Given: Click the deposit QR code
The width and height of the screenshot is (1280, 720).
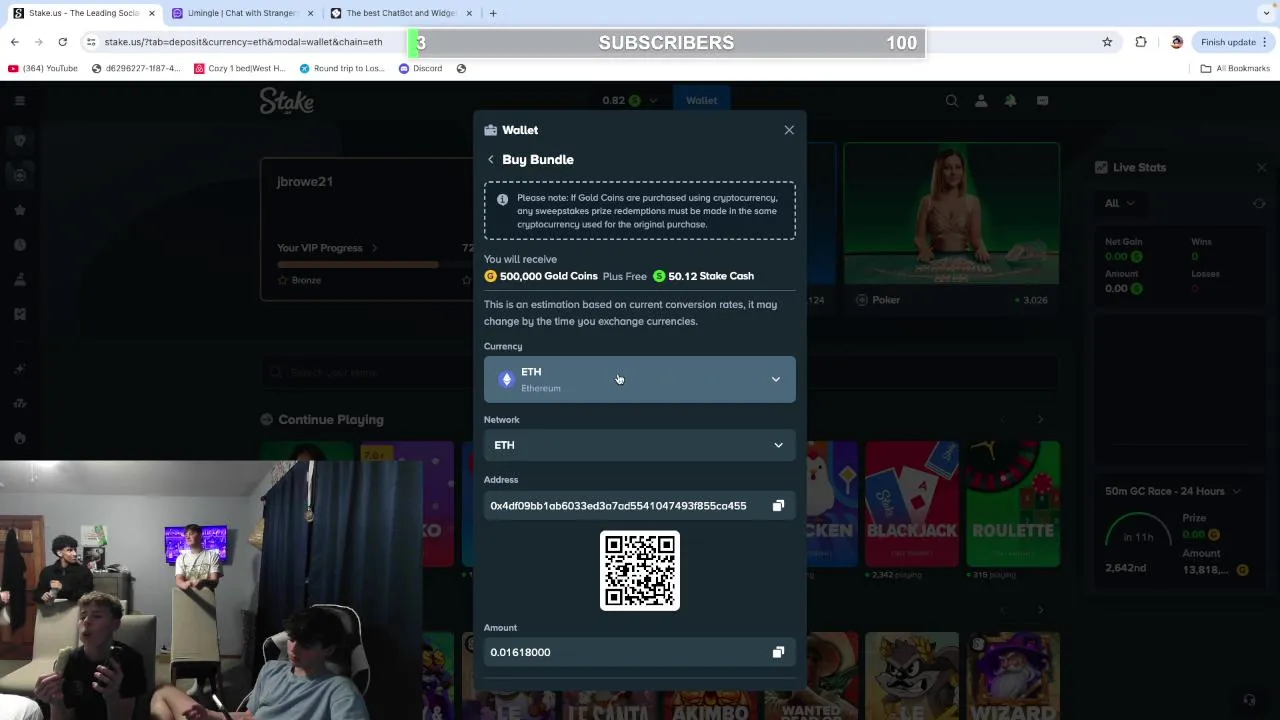Looking at the screenshot, I should coord(640,571).
